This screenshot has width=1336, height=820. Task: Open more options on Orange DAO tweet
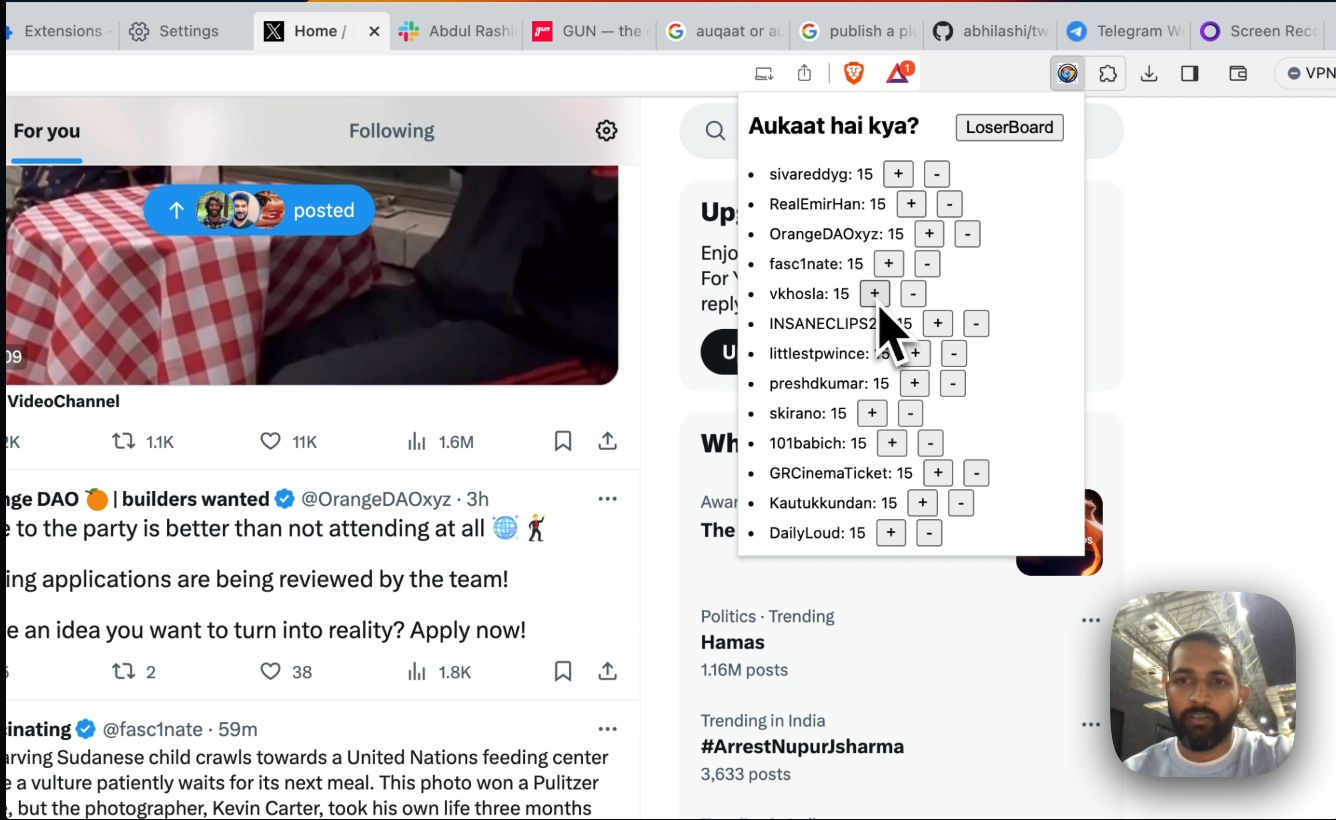click(607, 499)
